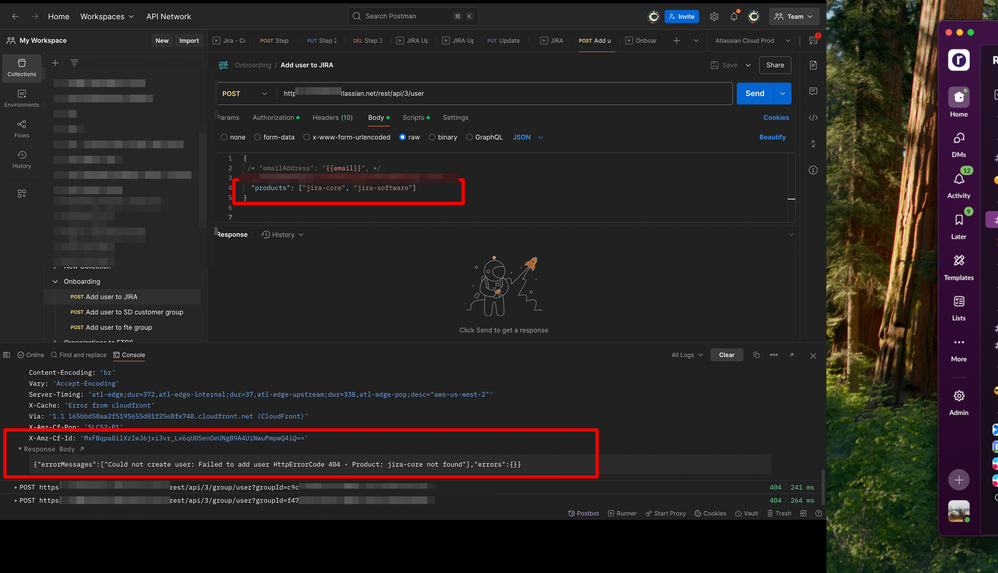This screenshot has width=998, height=573.
Task: Click the request URL input field
Action: point(506,94)
